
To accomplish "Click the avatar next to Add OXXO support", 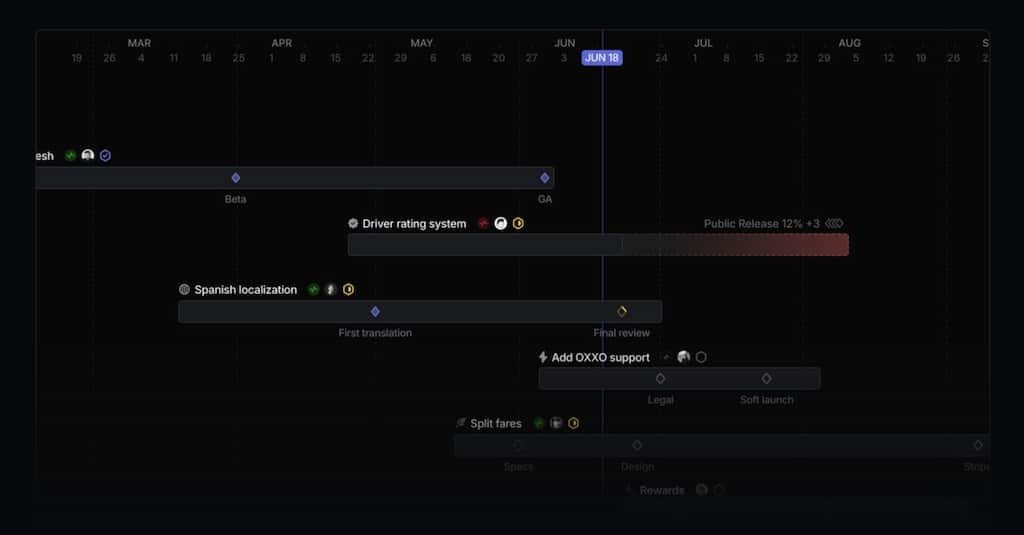I will click(x=684, y=357).
